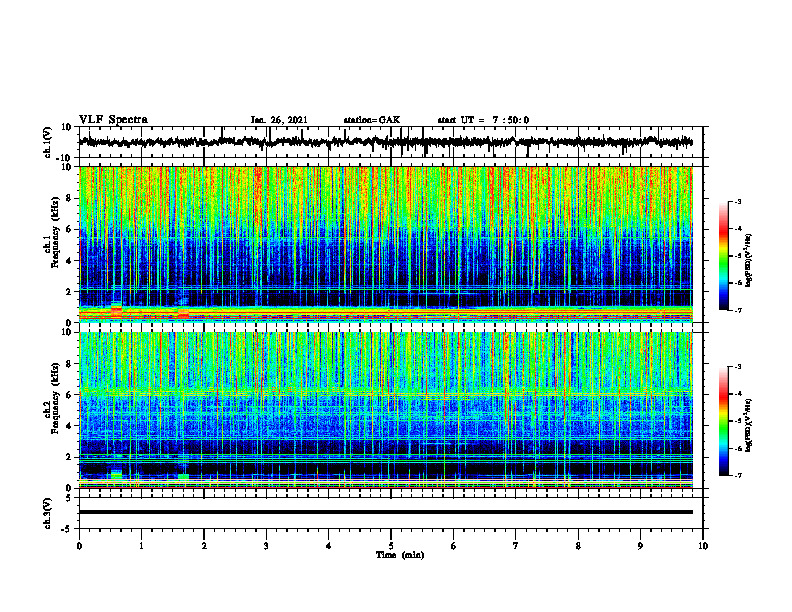Click the "station=GAK" header label
This screenshot has width=792, height=612.
[372, 120]
